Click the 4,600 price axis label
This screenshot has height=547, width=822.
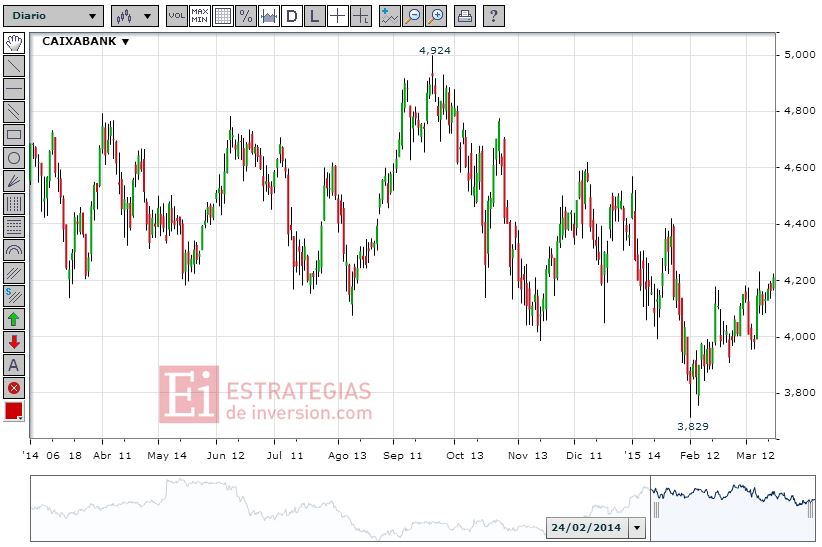799,168
